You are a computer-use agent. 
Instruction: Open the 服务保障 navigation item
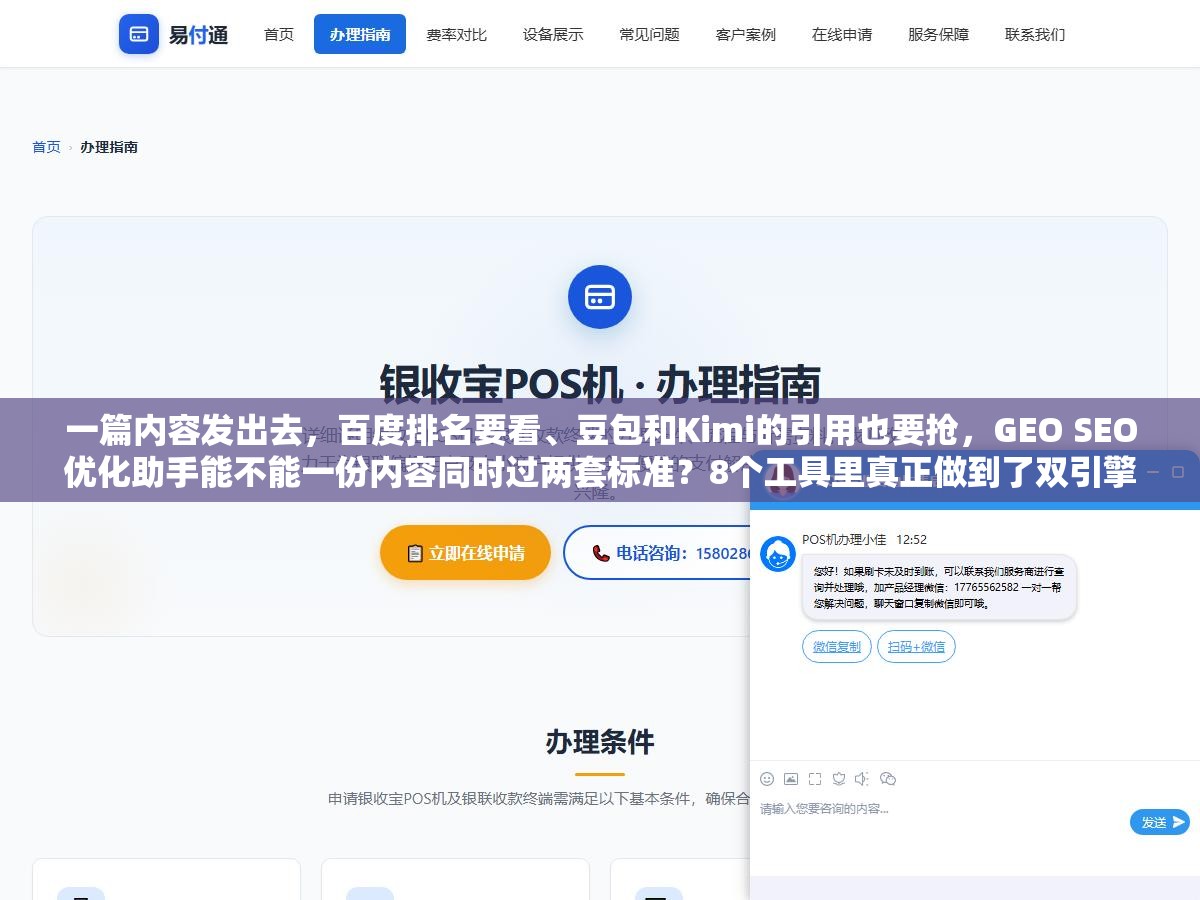939,34
